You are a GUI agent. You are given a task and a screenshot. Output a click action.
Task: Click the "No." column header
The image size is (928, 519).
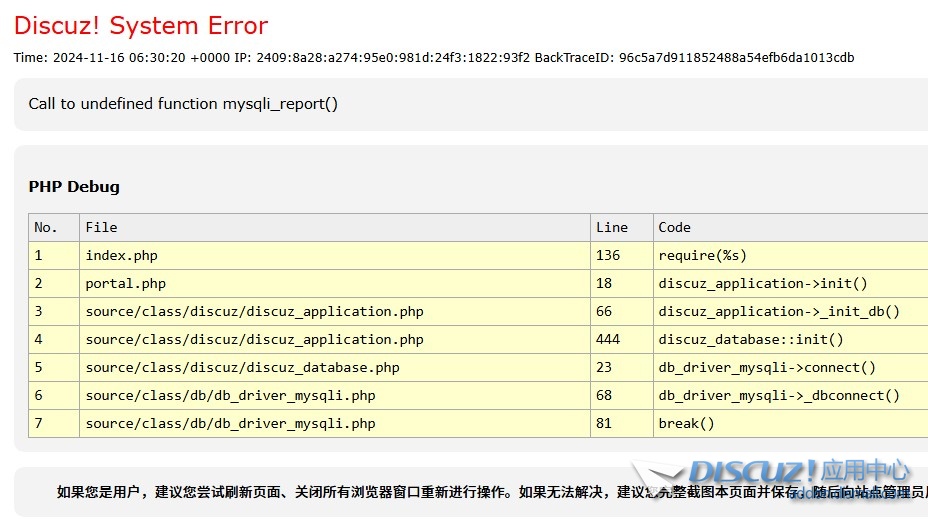click(46, 227)
